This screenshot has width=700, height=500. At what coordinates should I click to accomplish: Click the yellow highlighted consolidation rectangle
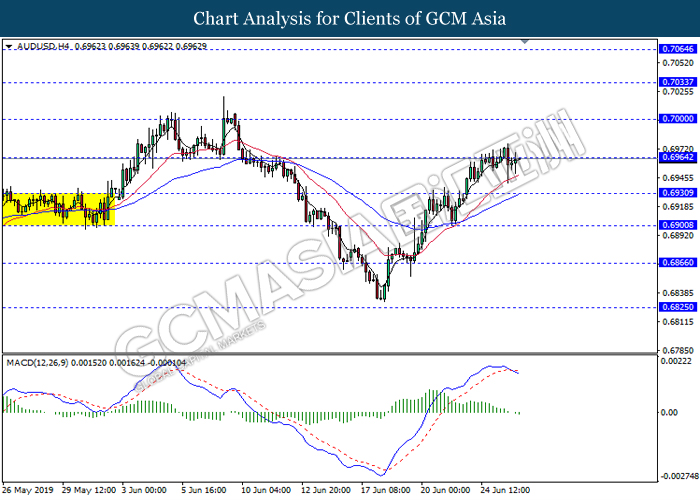[58, 209]
